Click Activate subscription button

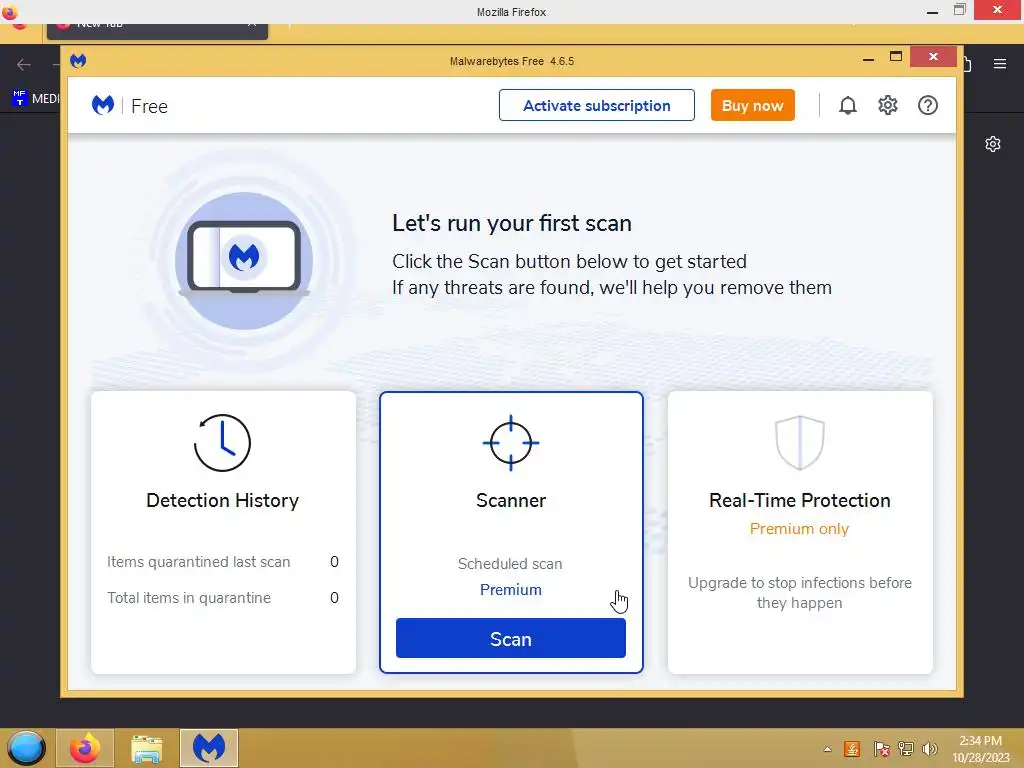tap(596, 105)
